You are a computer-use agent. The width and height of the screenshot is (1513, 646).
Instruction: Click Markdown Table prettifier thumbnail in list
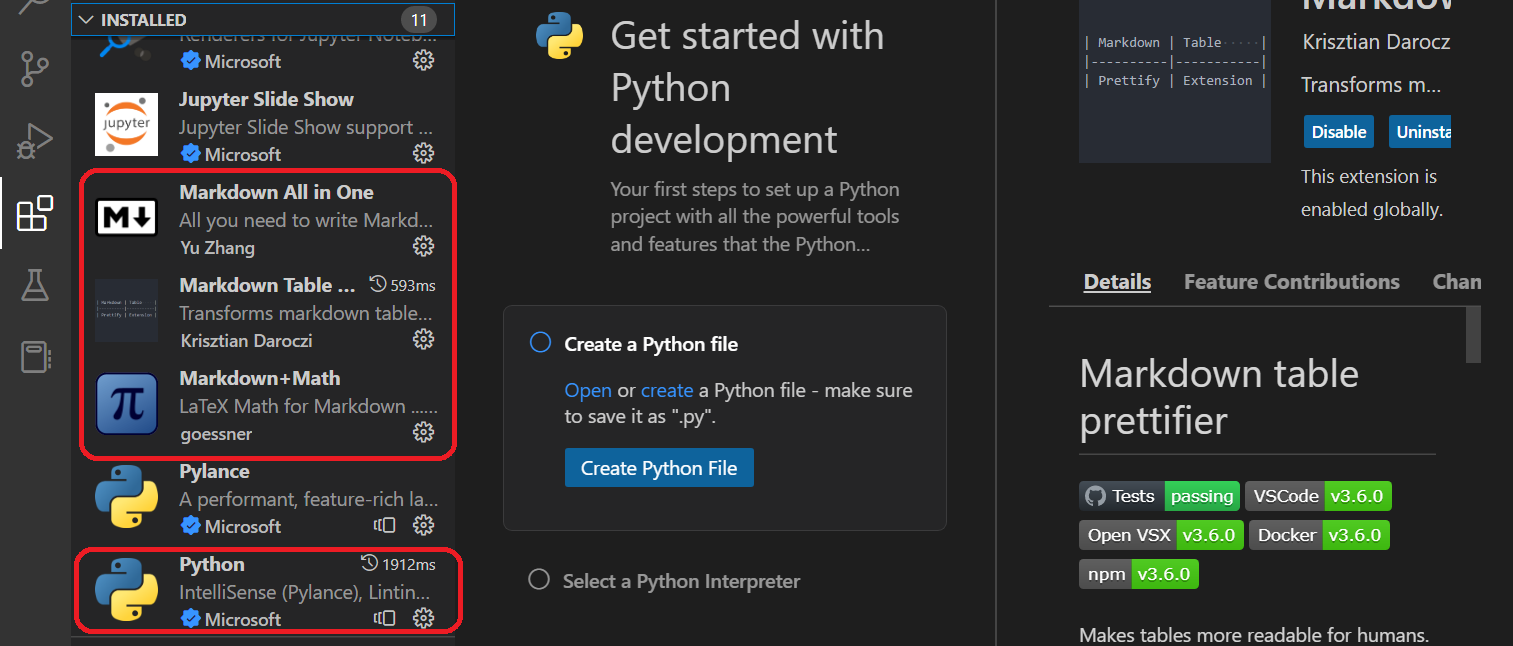tap(127, 310)
